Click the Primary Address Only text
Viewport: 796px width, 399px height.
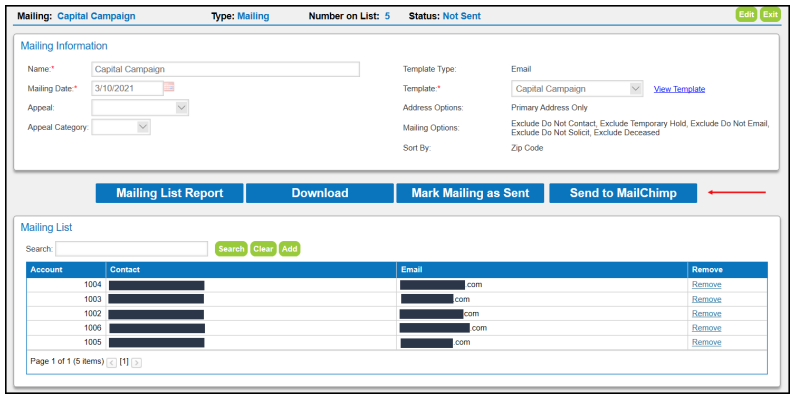[x=549, y=108]
